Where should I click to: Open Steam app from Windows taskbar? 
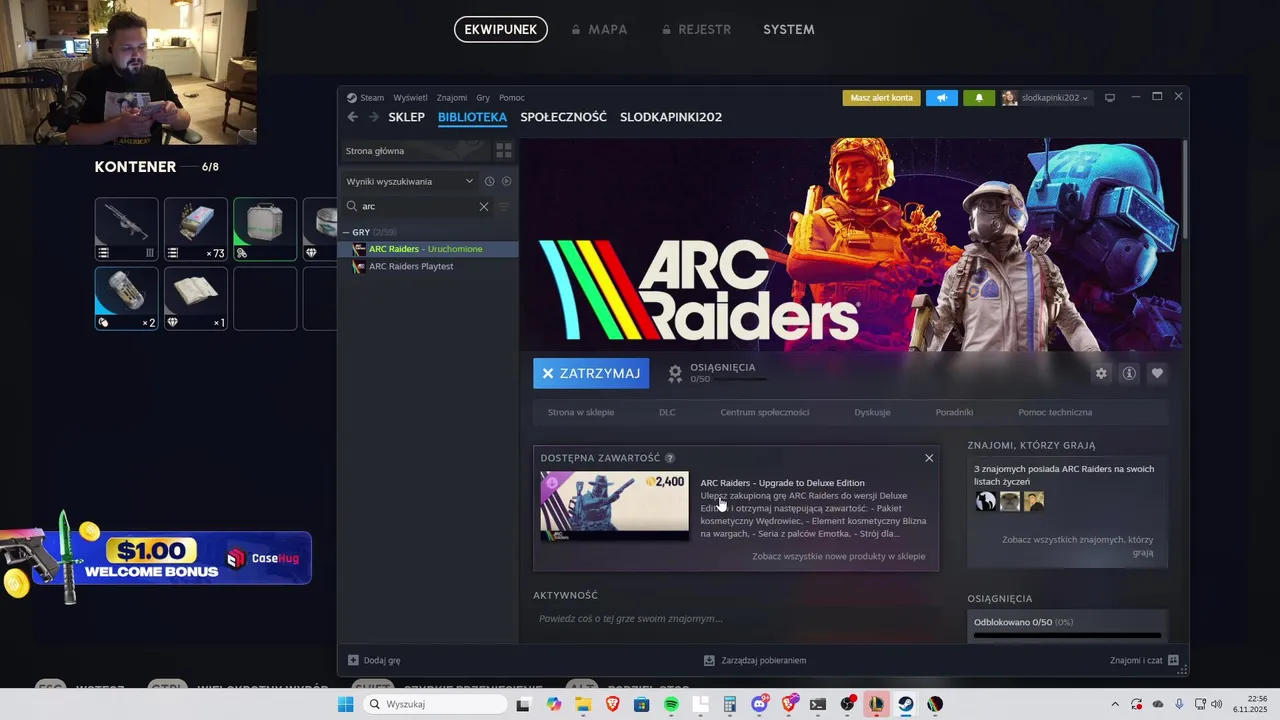(x=905, y=704)
